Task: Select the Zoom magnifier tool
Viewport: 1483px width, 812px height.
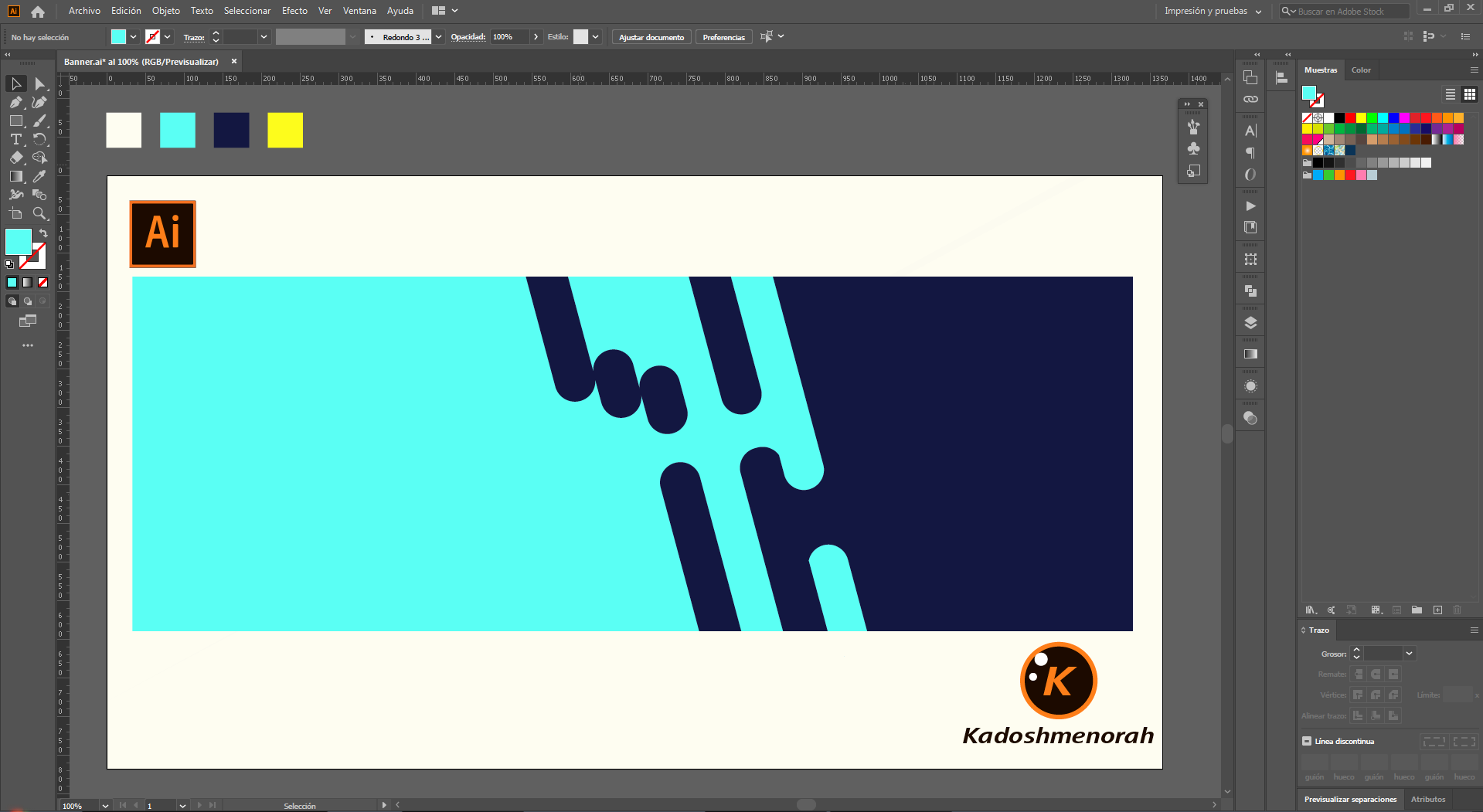Action: [x=39, y=213]
